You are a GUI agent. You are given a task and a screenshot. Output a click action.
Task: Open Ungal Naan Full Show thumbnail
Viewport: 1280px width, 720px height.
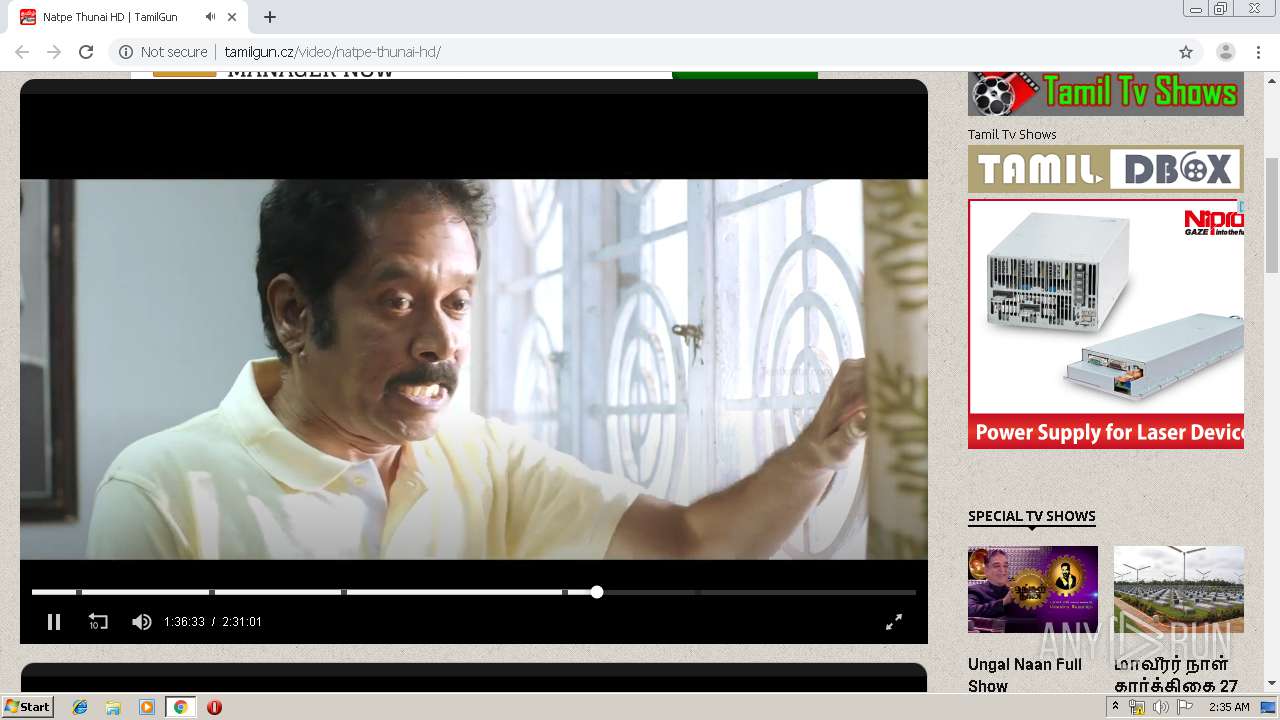point(1033,589)
